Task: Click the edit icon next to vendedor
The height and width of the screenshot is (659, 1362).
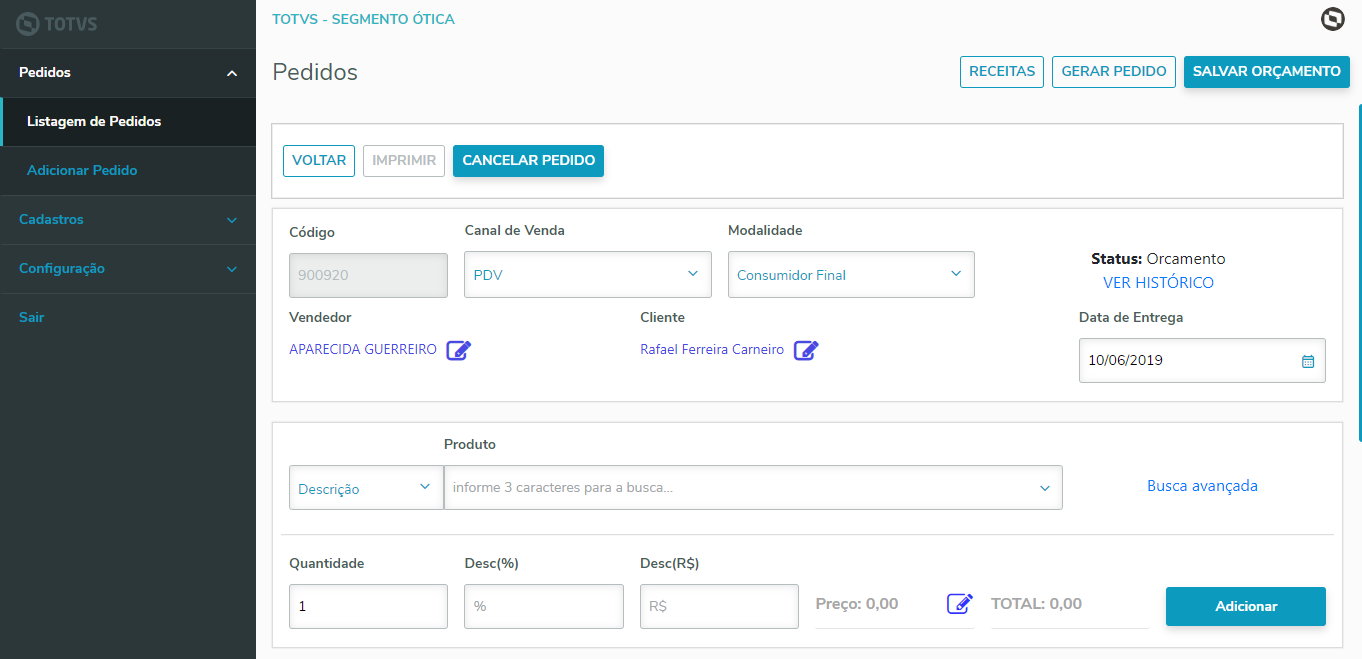Action: pos(459,350)
